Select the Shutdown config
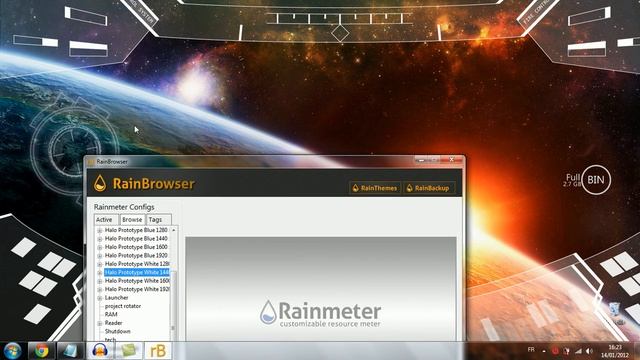This screenshot has height=360, width=640. [x=118, y=331]
